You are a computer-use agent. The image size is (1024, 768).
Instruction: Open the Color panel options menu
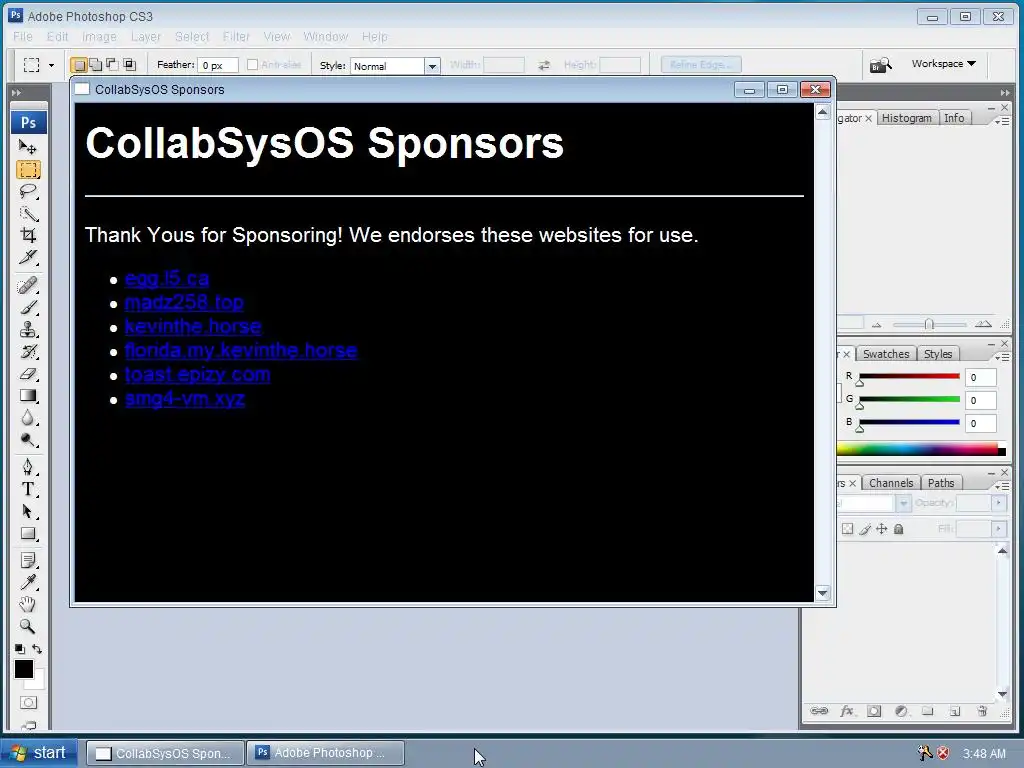(x=1002, y=357)
